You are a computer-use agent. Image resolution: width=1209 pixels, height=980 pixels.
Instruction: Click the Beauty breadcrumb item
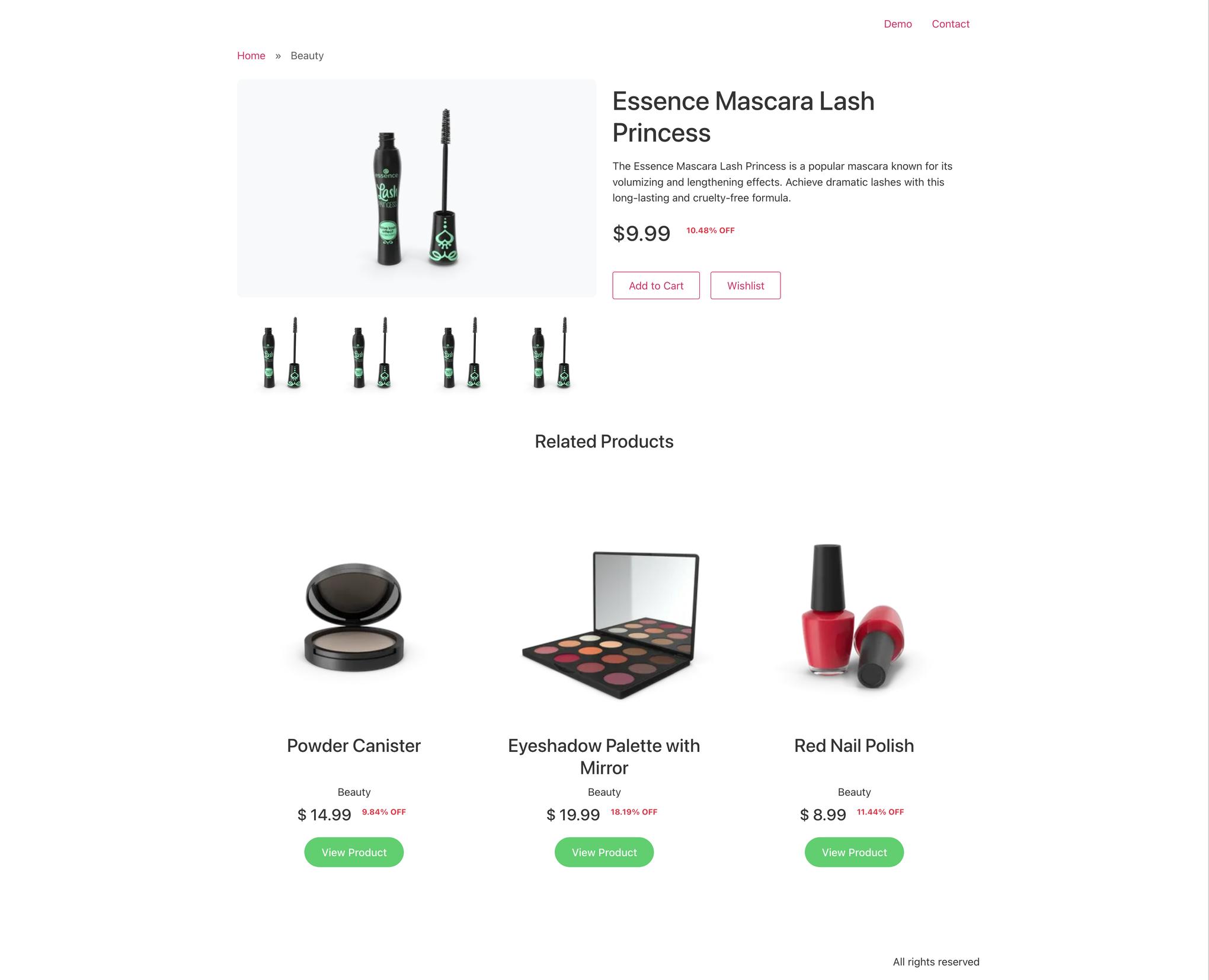pyautogui.click(x=307, y=56)
